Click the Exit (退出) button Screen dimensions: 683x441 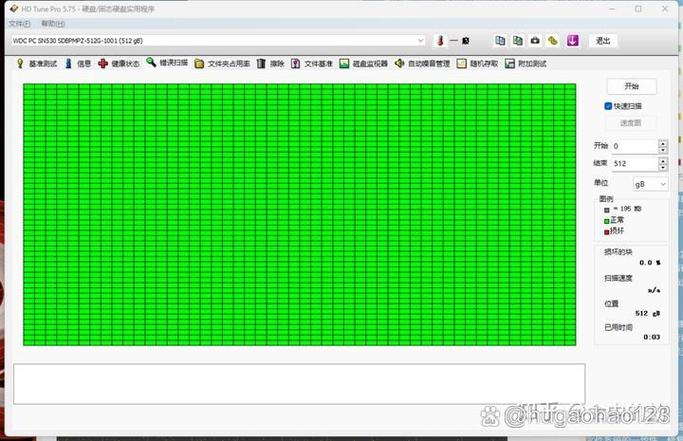click(603, 41)
